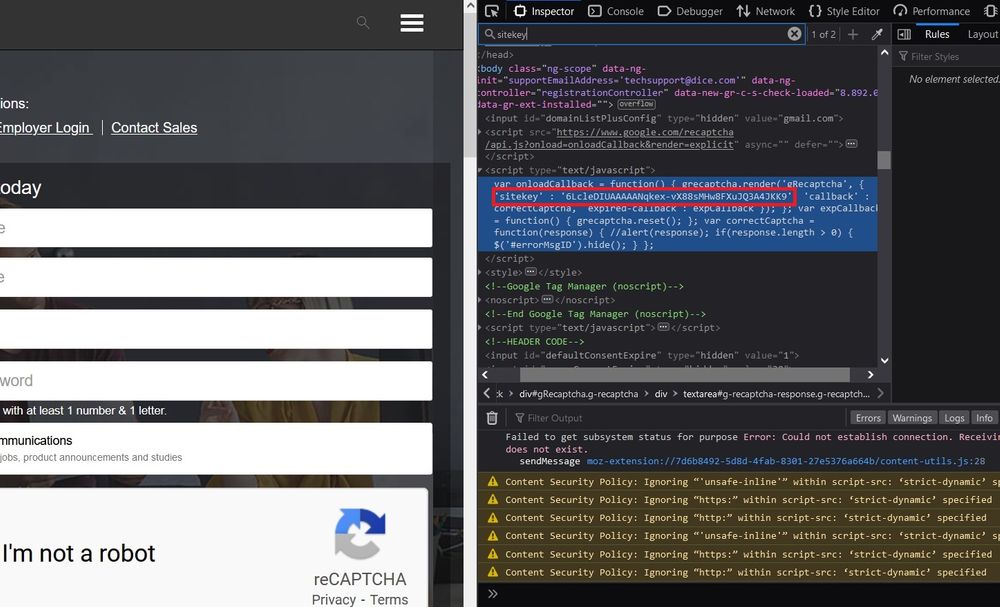This screenshot has width=1000, height=607.
Task: Expand the style node arrow
Action: [x=480, y=272]
